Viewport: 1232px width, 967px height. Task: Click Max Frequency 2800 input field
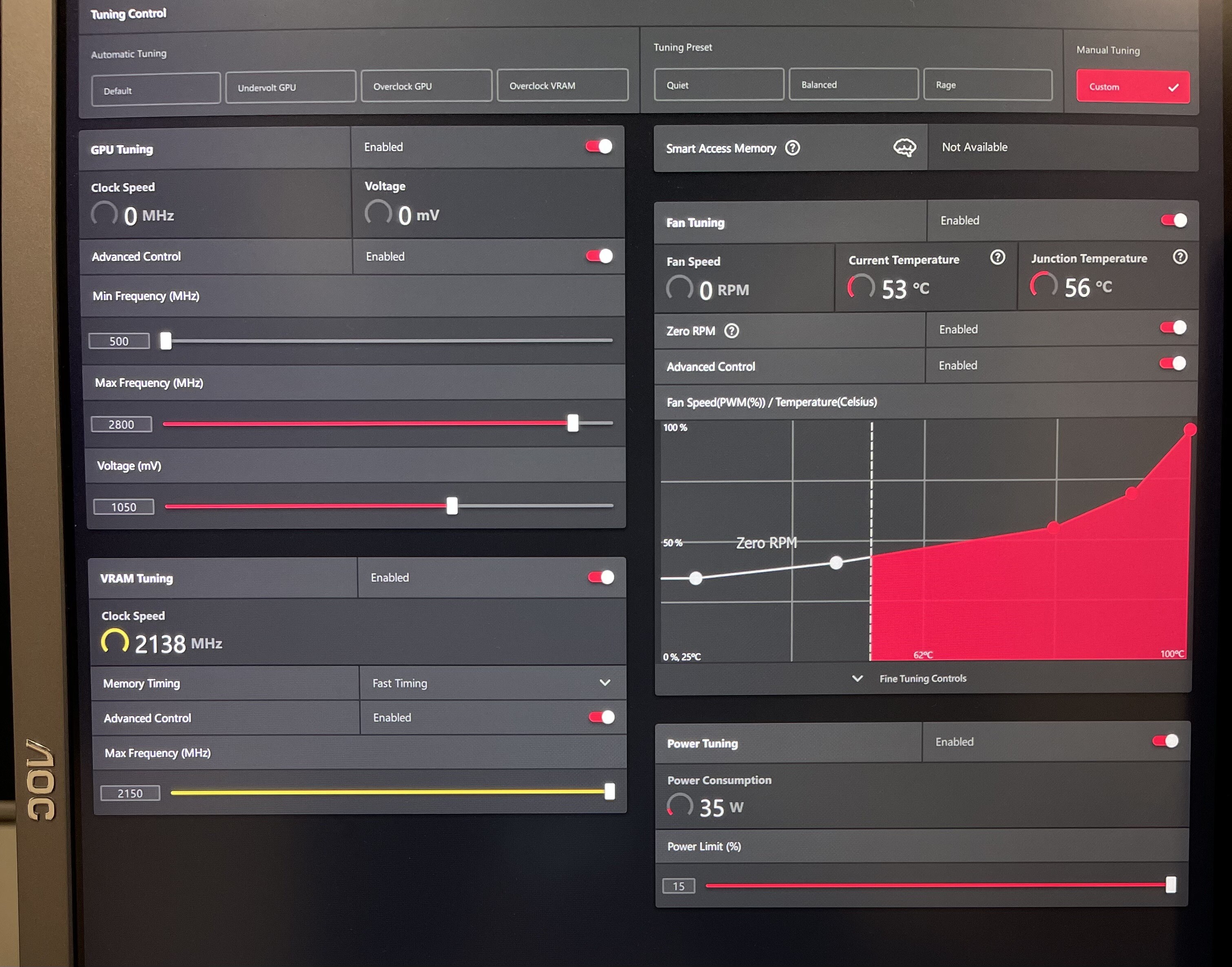(x=121, y=424)
